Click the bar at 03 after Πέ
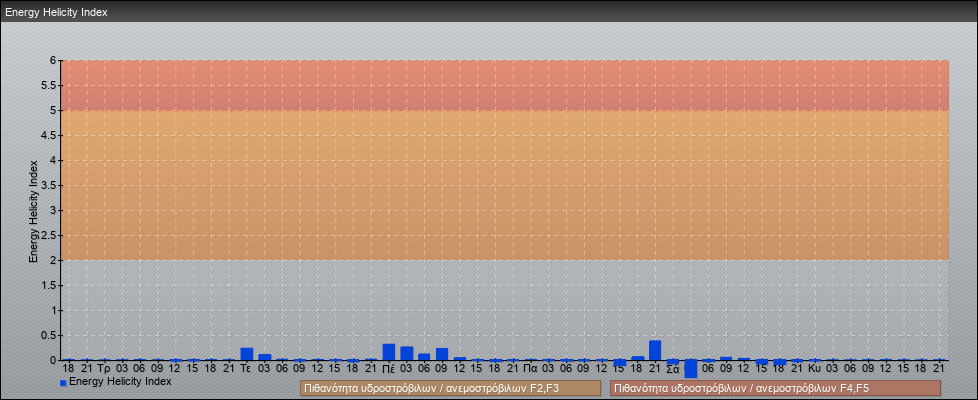 tap(407, 353)
